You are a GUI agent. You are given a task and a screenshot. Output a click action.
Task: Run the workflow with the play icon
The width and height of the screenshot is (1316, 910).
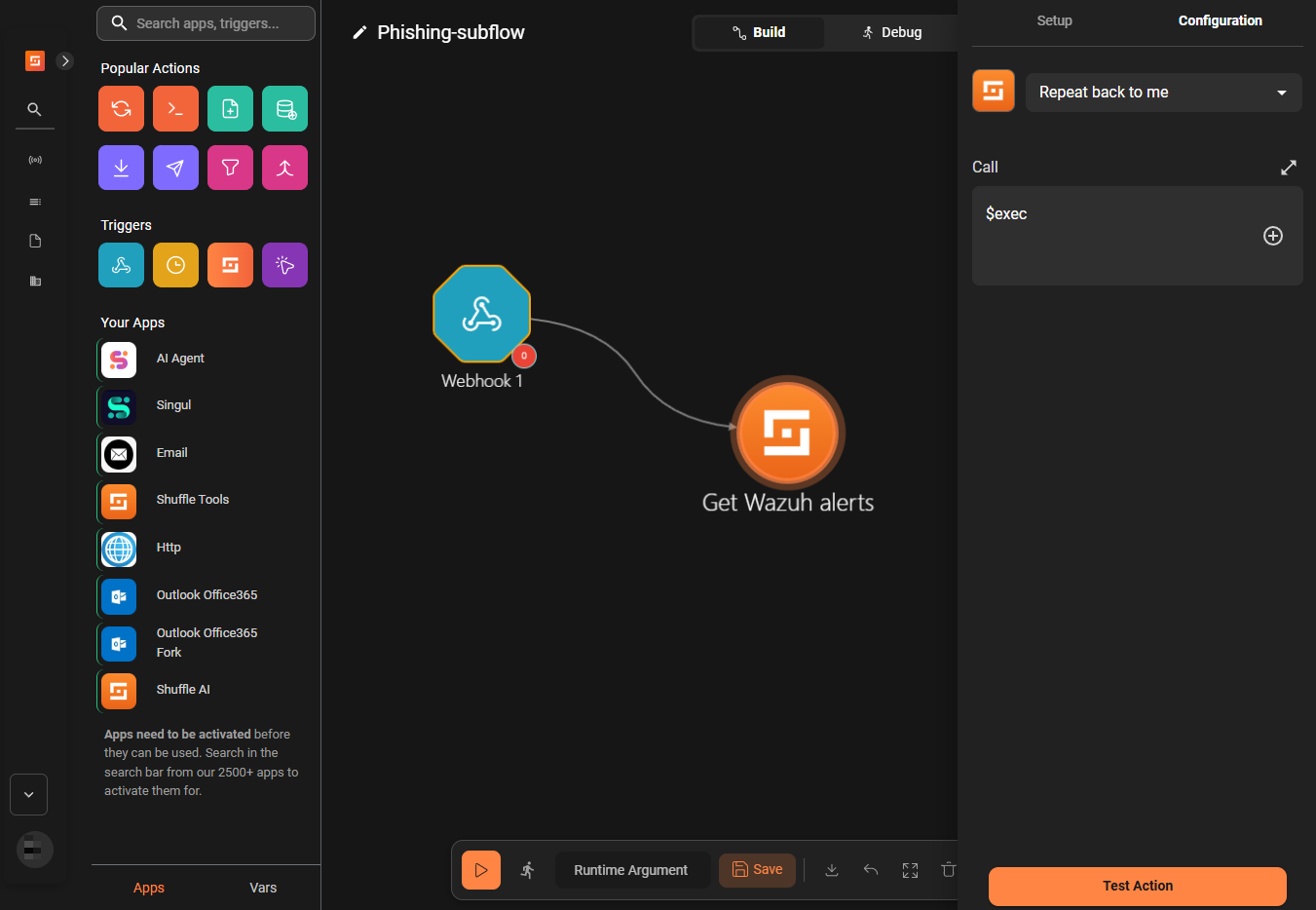click(x=480, y=869)
